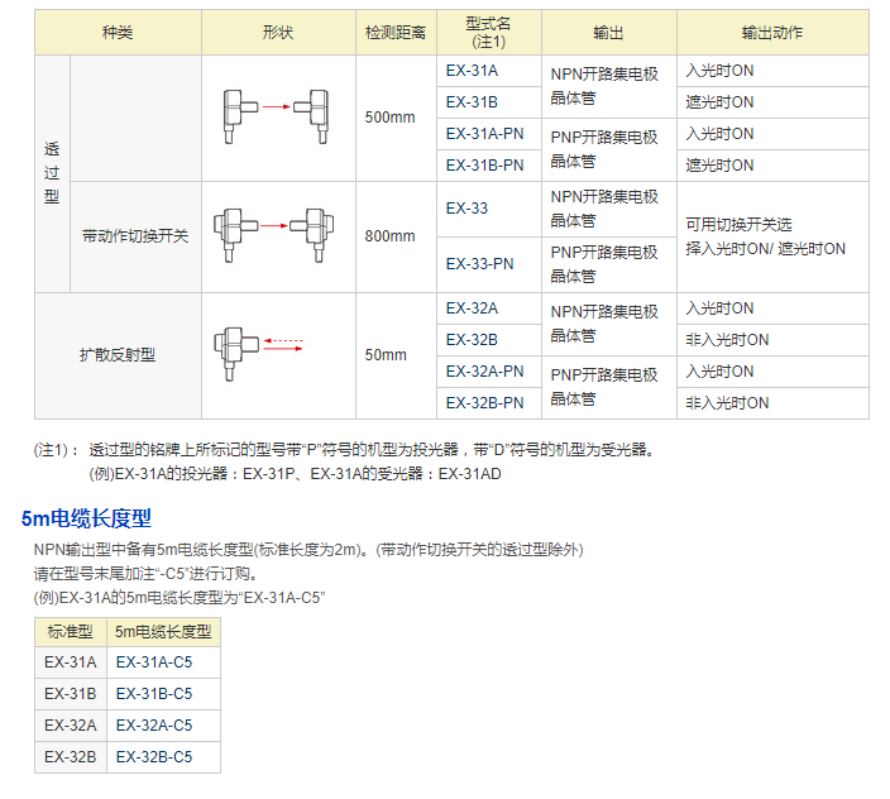Select the EX-32B-PN model cell
Viewport: 890px width, 799px height.
point(485,403)
